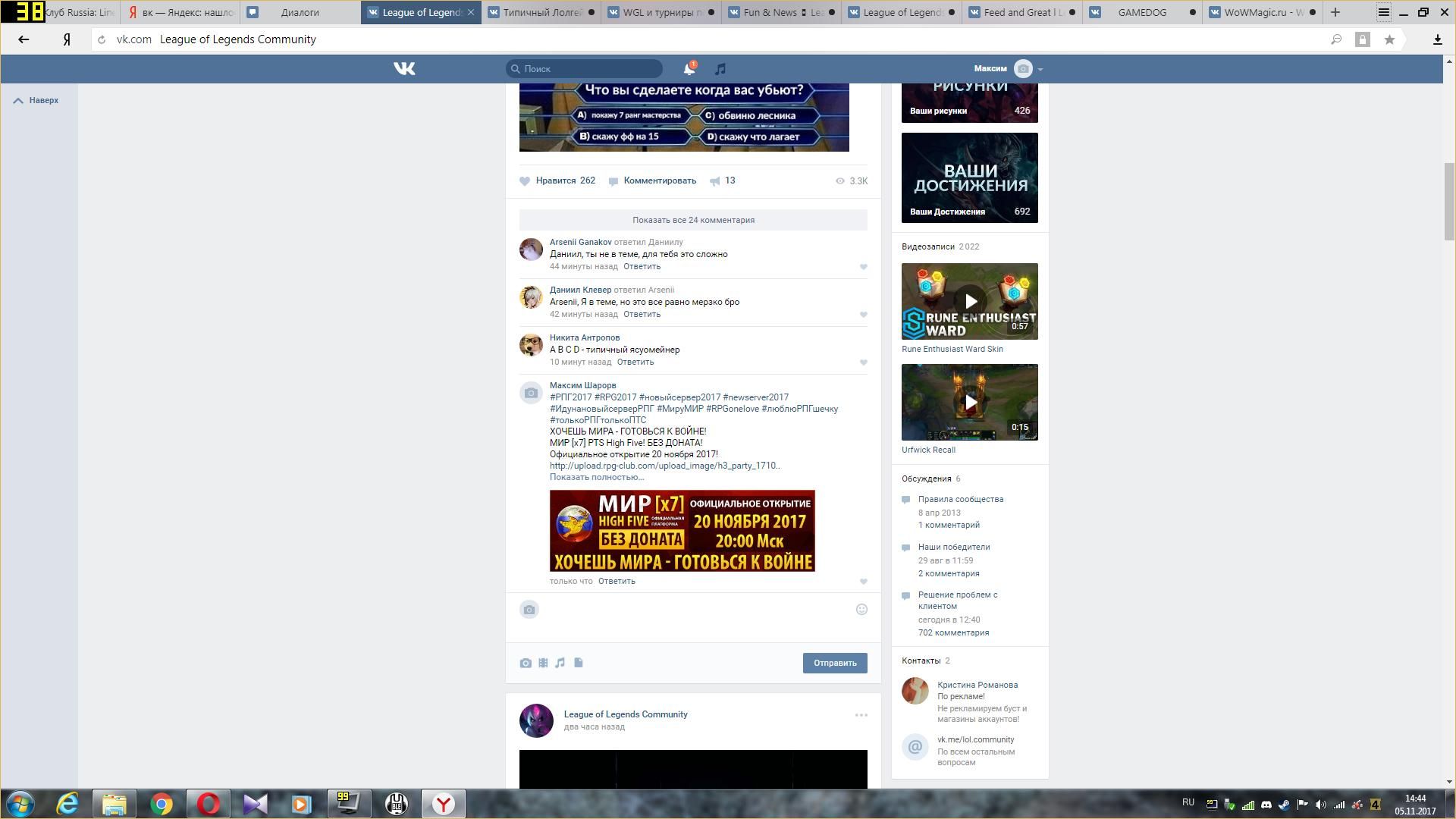
Task: Play the Rune Enthusiast Ward video
Action: [x=969, y=301]
